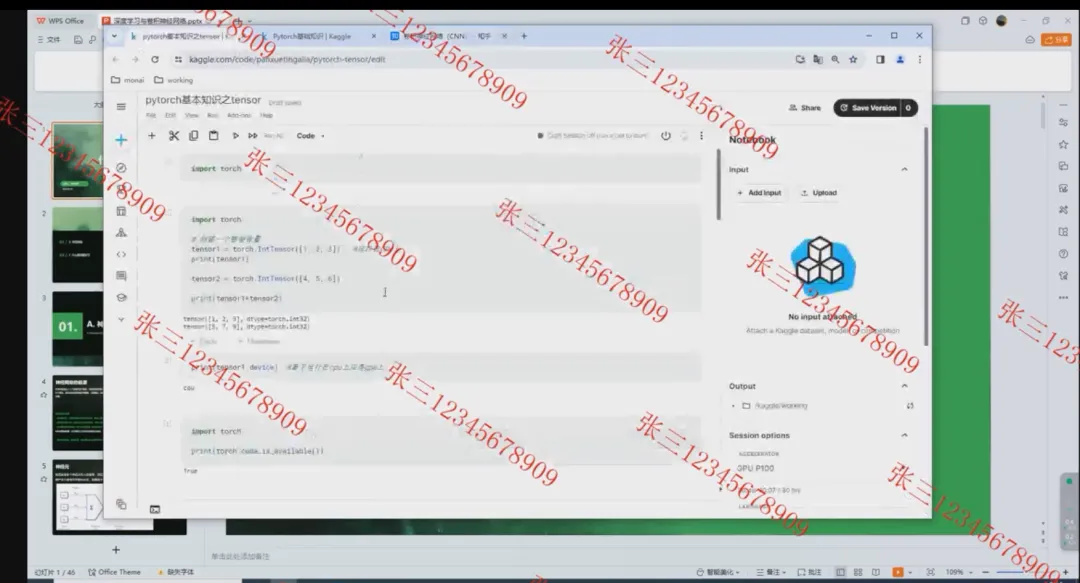Open the Models icon in Kaggle sidebar
This screenshot has width=1080, height=583.
click(121, 233)
